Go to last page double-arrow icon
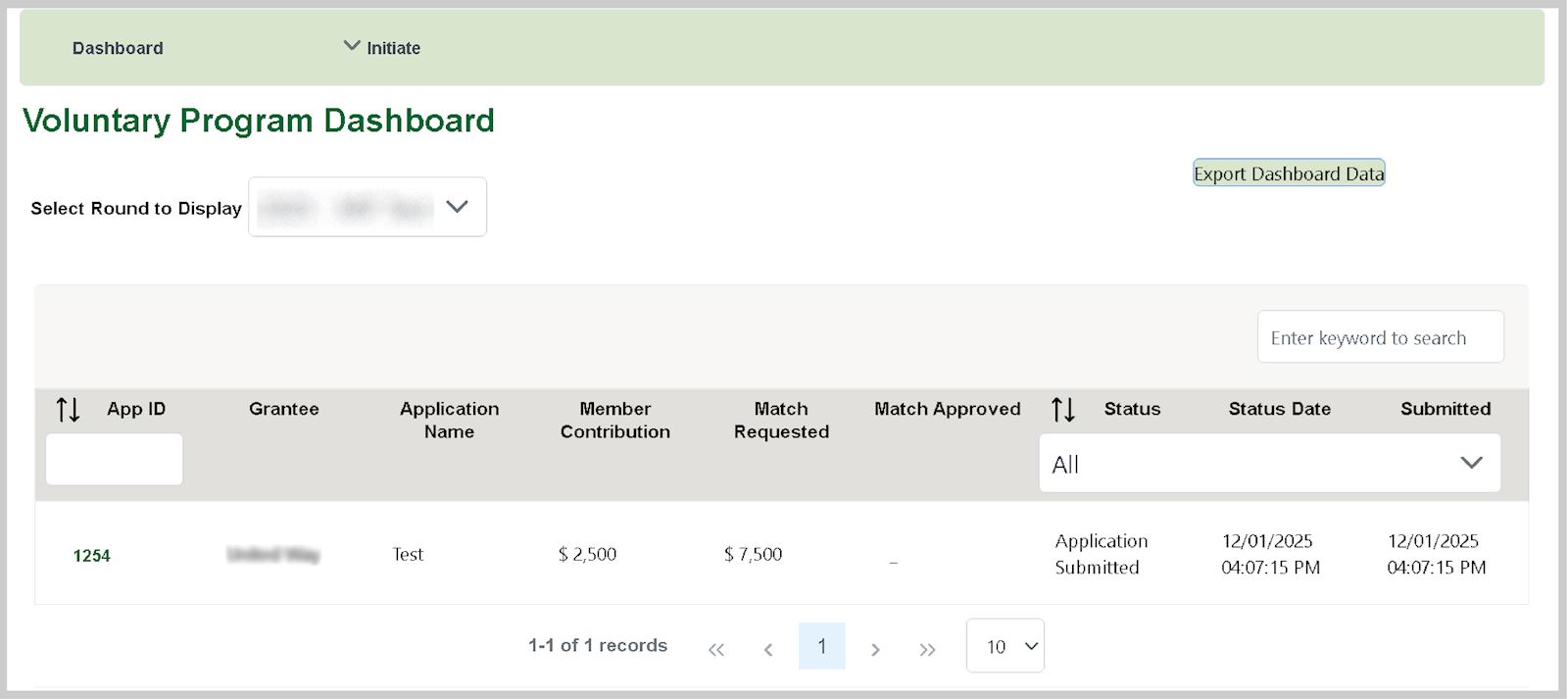 [927, 649]
